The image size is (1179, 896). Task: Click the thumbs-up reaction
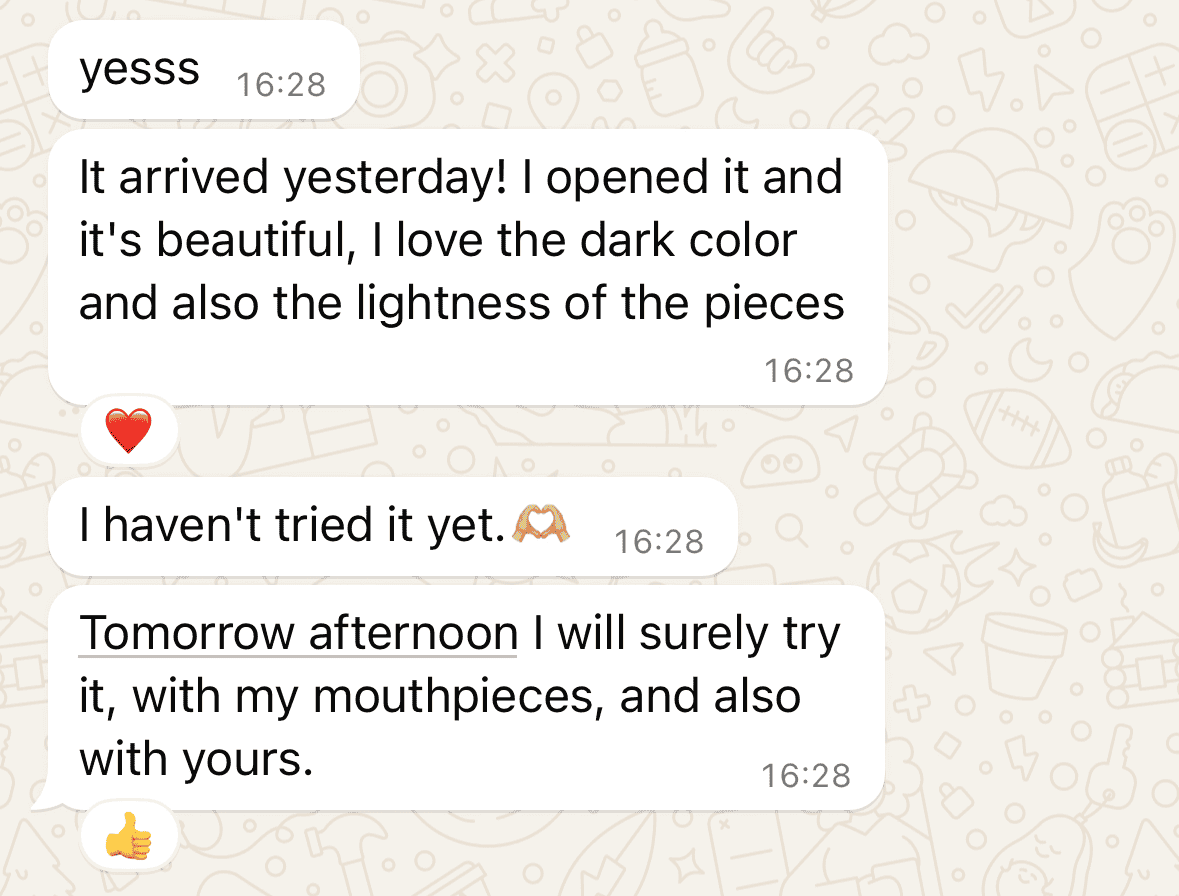(x=129, y=836)
